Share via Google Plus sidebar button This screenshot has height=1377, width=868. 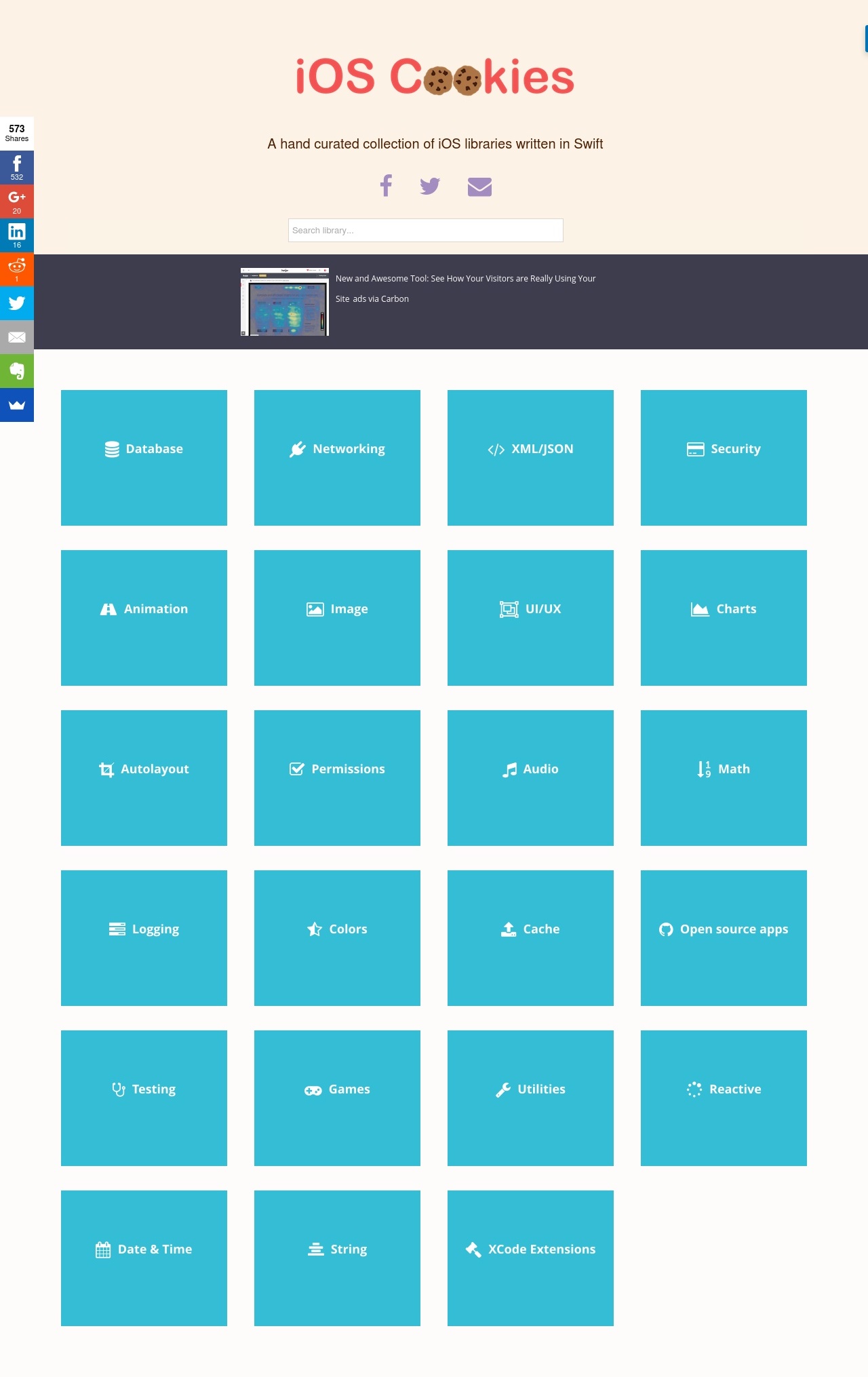pos(17,201)
